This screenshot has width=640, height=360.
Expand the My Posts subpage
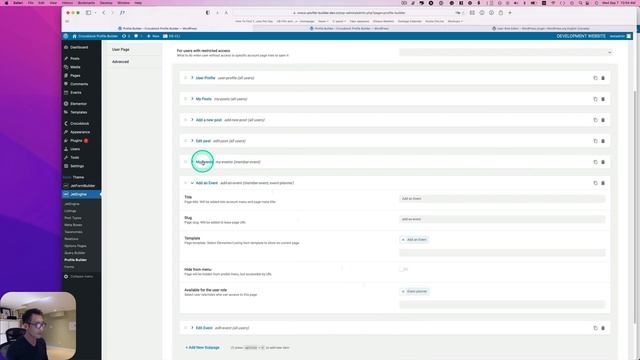[192, 99]
